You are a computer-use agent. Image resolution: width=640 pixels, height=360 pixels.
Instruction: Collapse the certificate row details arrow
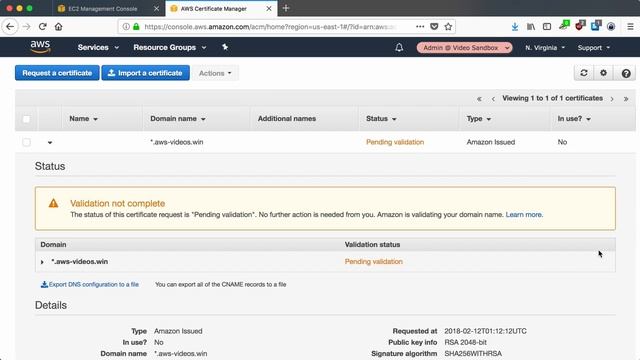(50, 142)
